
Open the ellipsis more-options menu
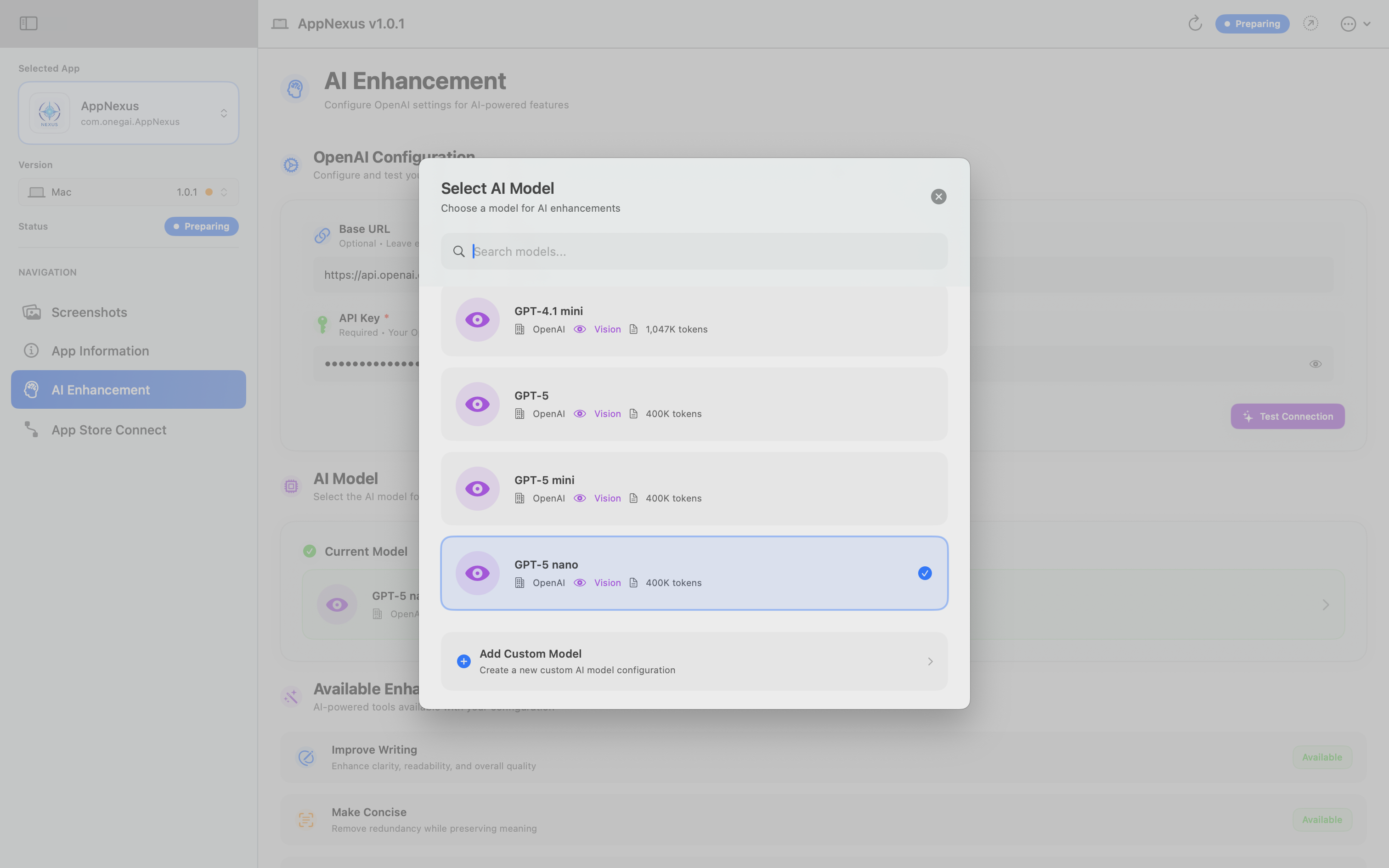1348,23
